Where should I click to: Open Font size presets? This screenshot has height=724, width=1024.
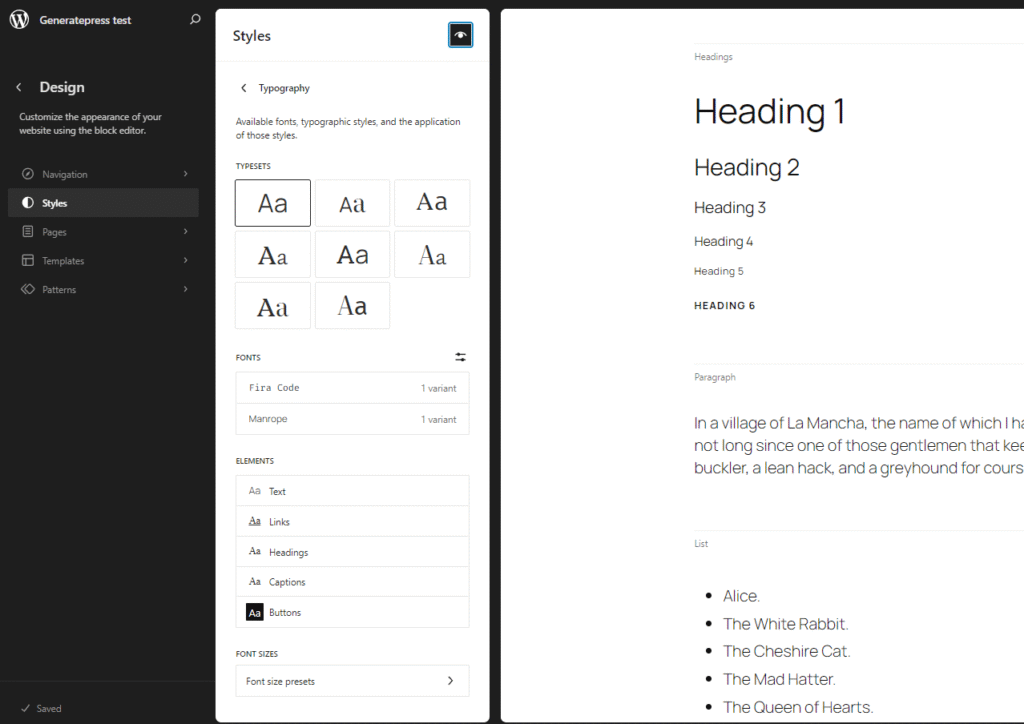tap(352, 681)
